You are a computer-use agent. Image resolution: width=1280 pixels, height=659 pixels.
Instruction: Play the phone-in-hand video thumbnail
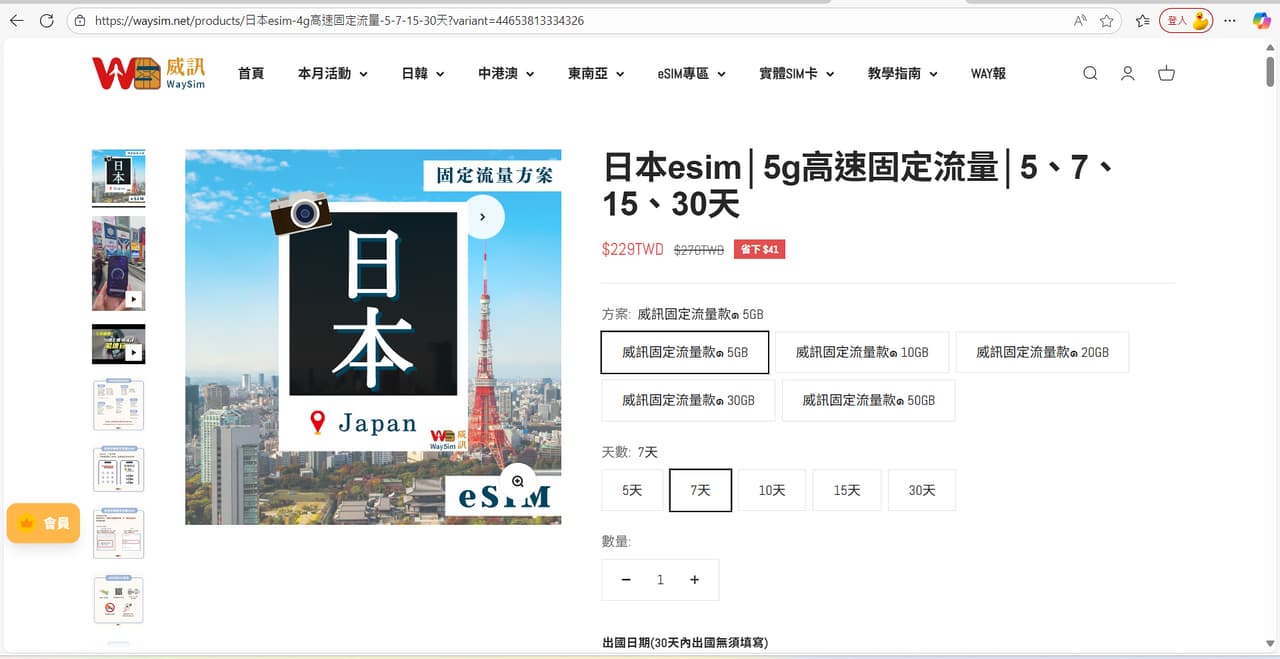[x=118, y=263]
